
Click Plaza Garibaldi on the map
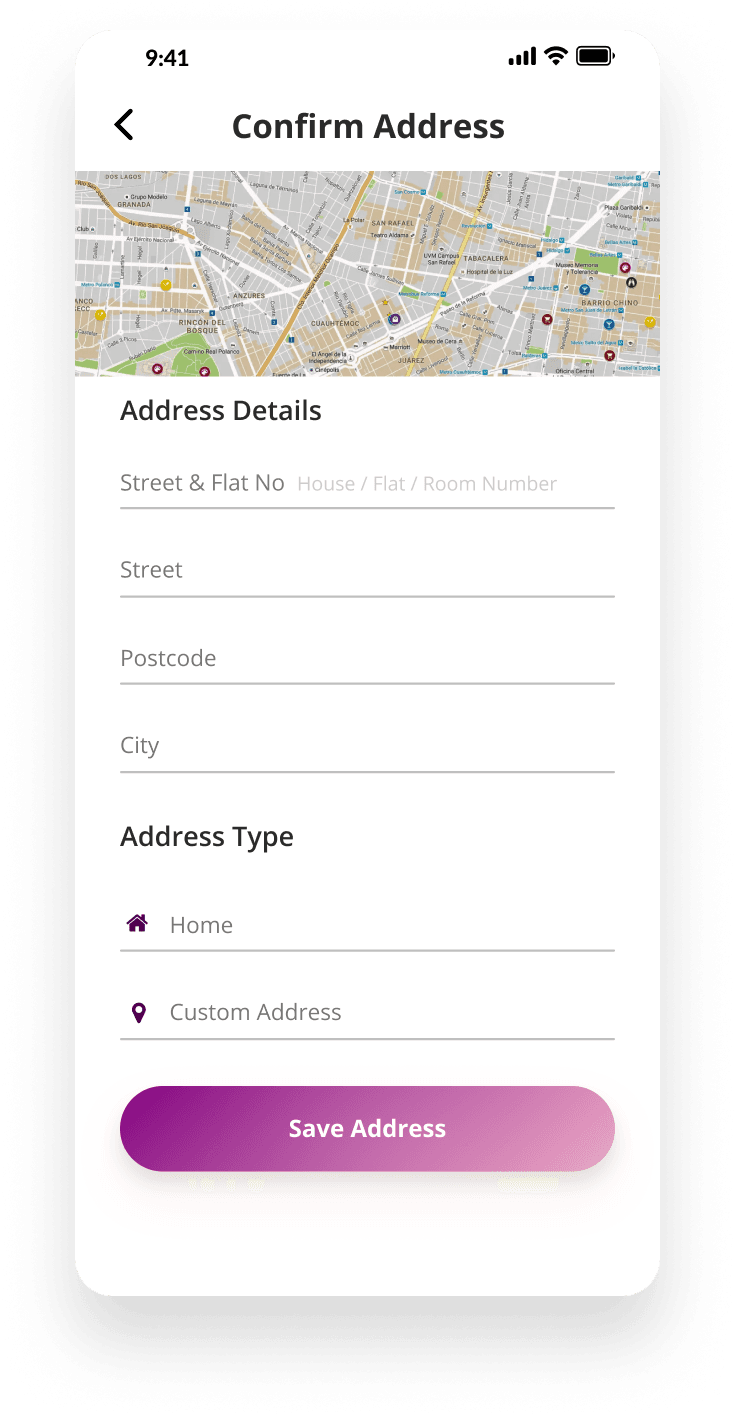(625, 207)
